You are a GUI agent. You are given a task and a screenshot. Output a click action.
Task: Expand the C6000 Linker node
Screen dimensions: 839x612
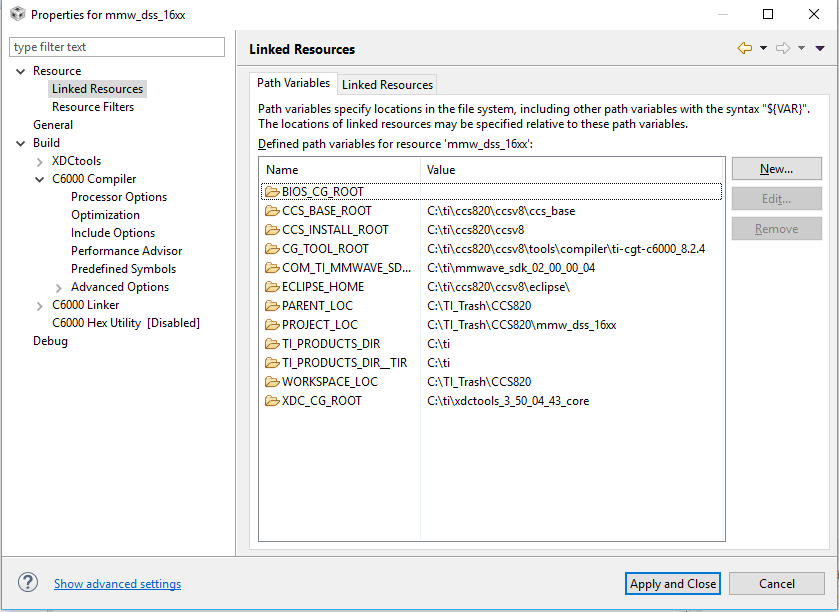click(40, 305)
